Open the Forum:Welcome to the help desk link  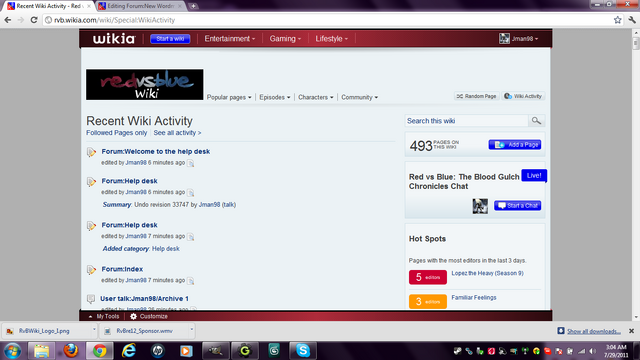click(156, 151)
